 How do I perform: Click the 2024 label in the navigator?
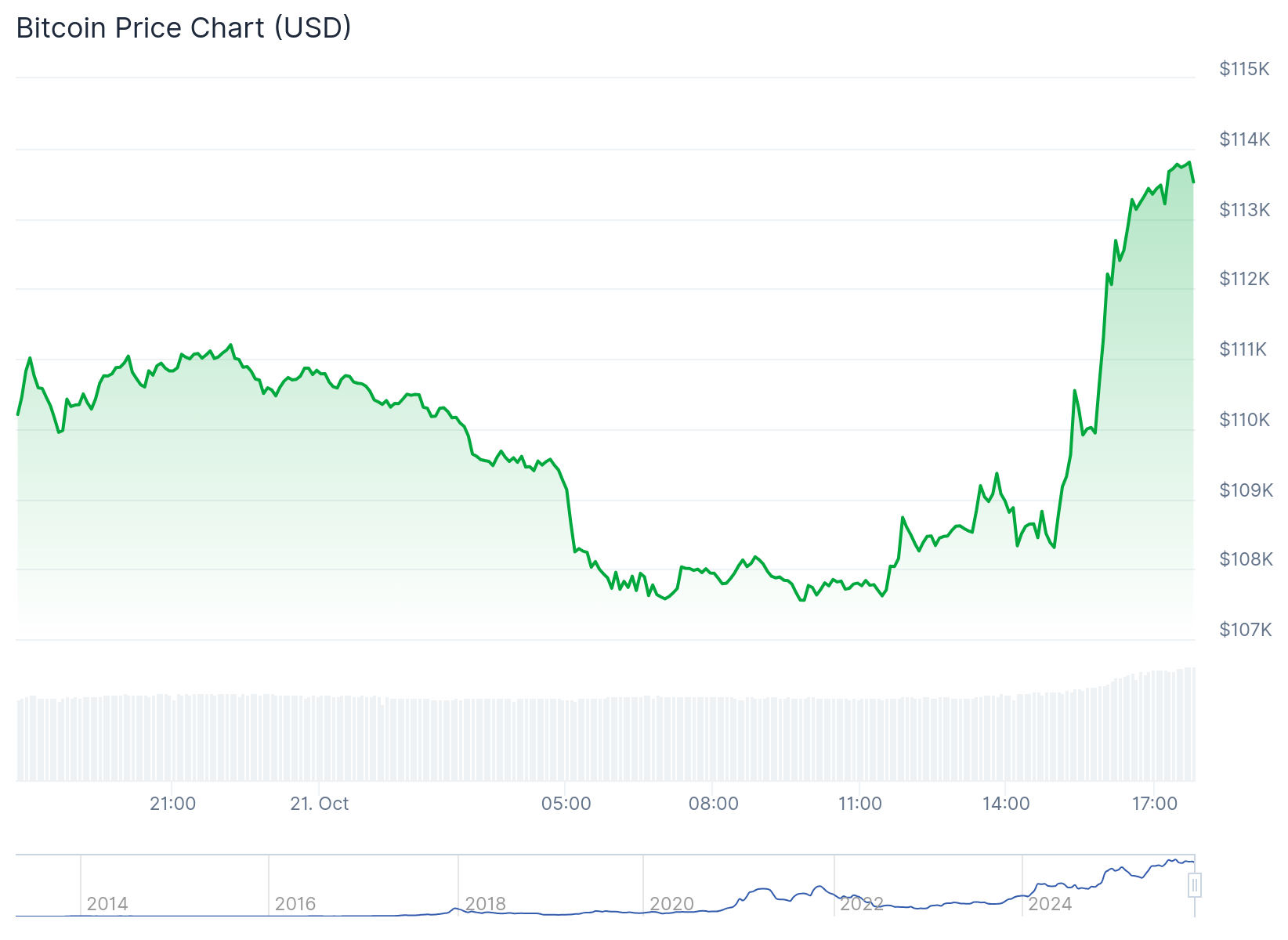coord(1050,903)
